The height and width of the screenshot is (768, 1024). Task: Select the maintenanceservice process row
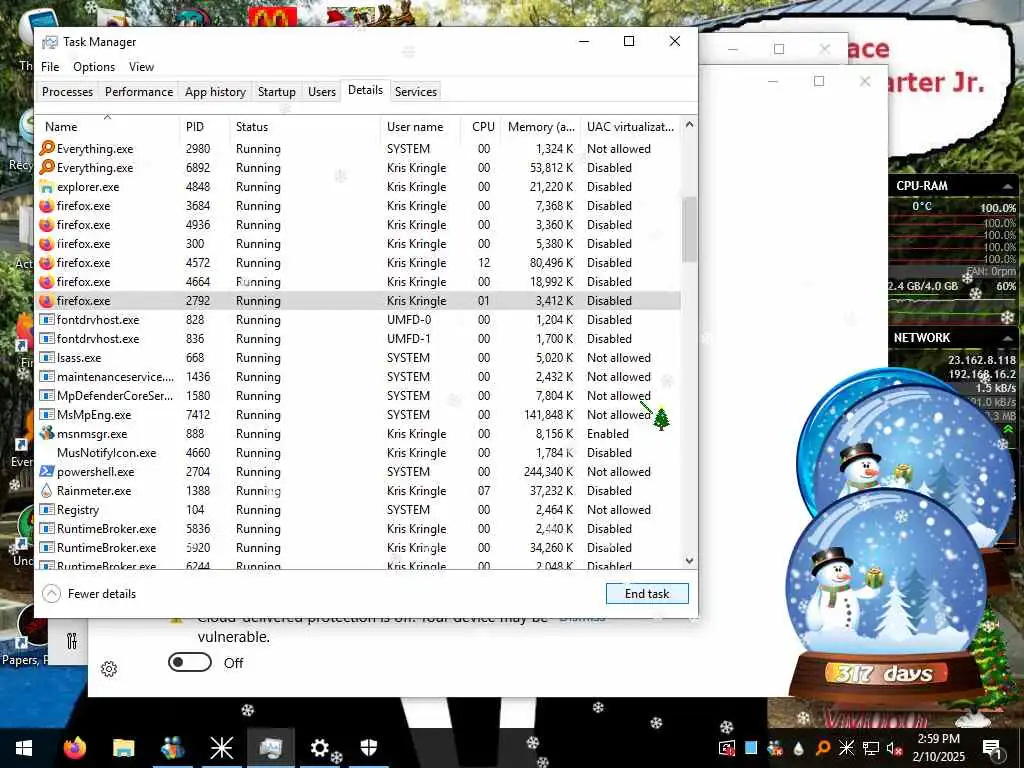358,377
